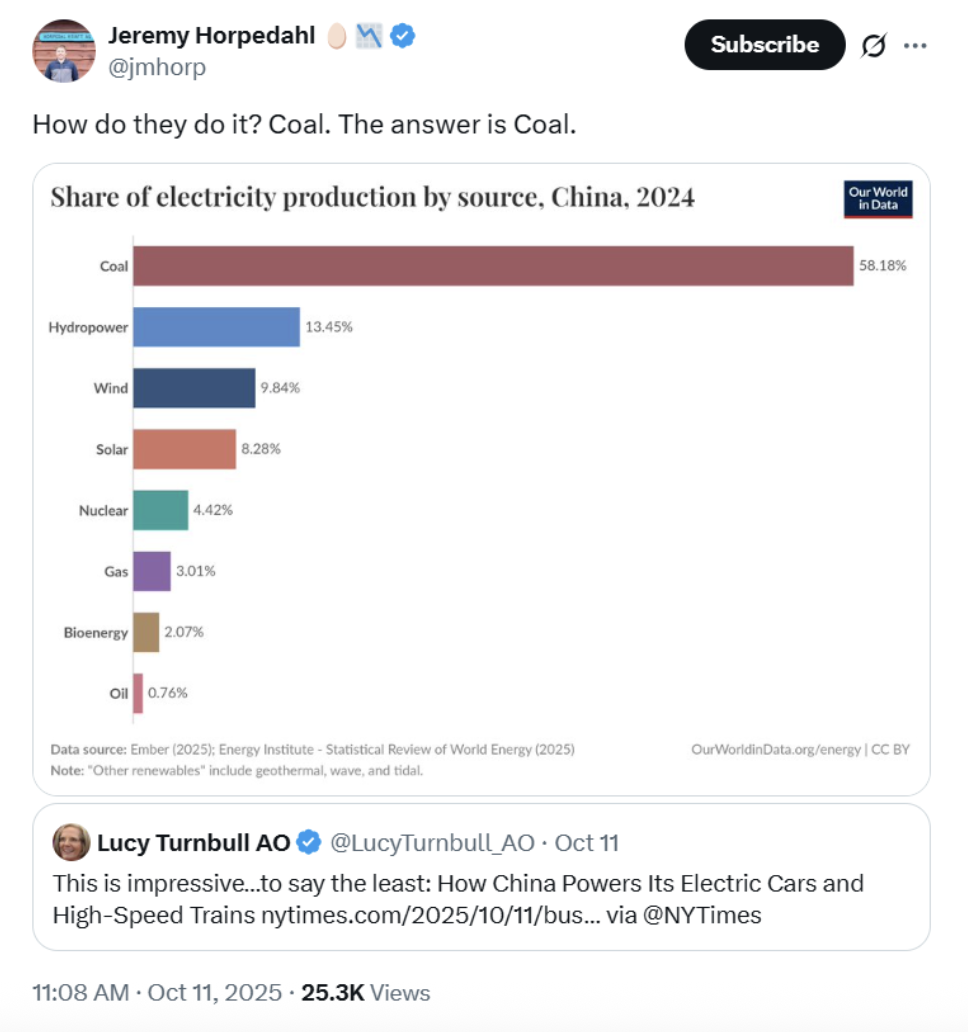The image size is (968, 1032).
Task: Open the three-dots more options menu
Action: tap(915, 46)
